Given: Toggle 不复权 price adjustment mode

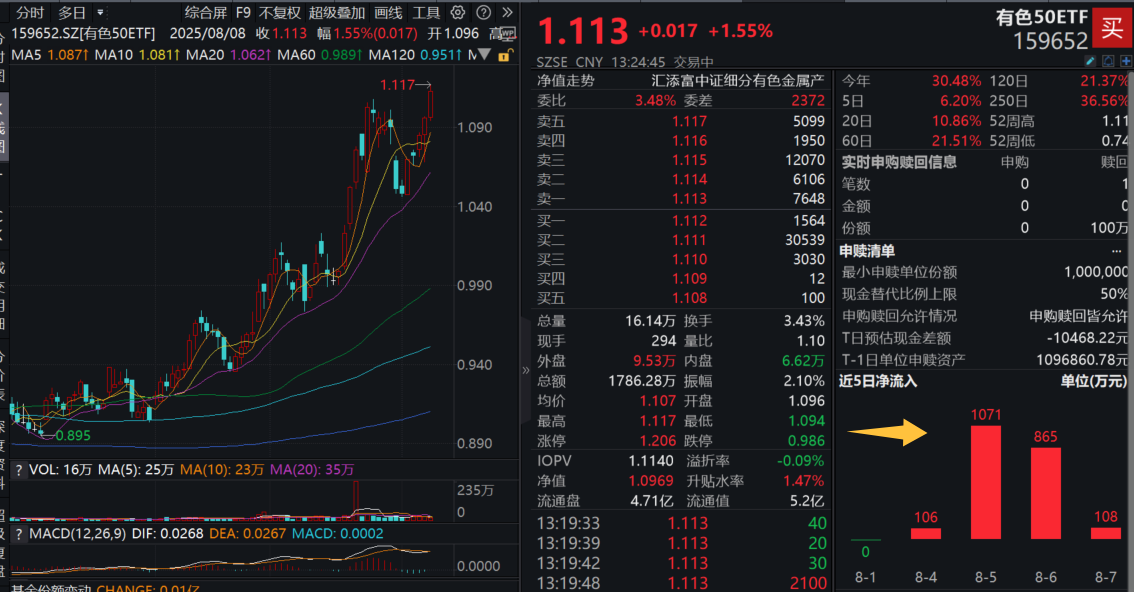Looking at the screenshot, I should pyautogui.click(x=282, y=13).
